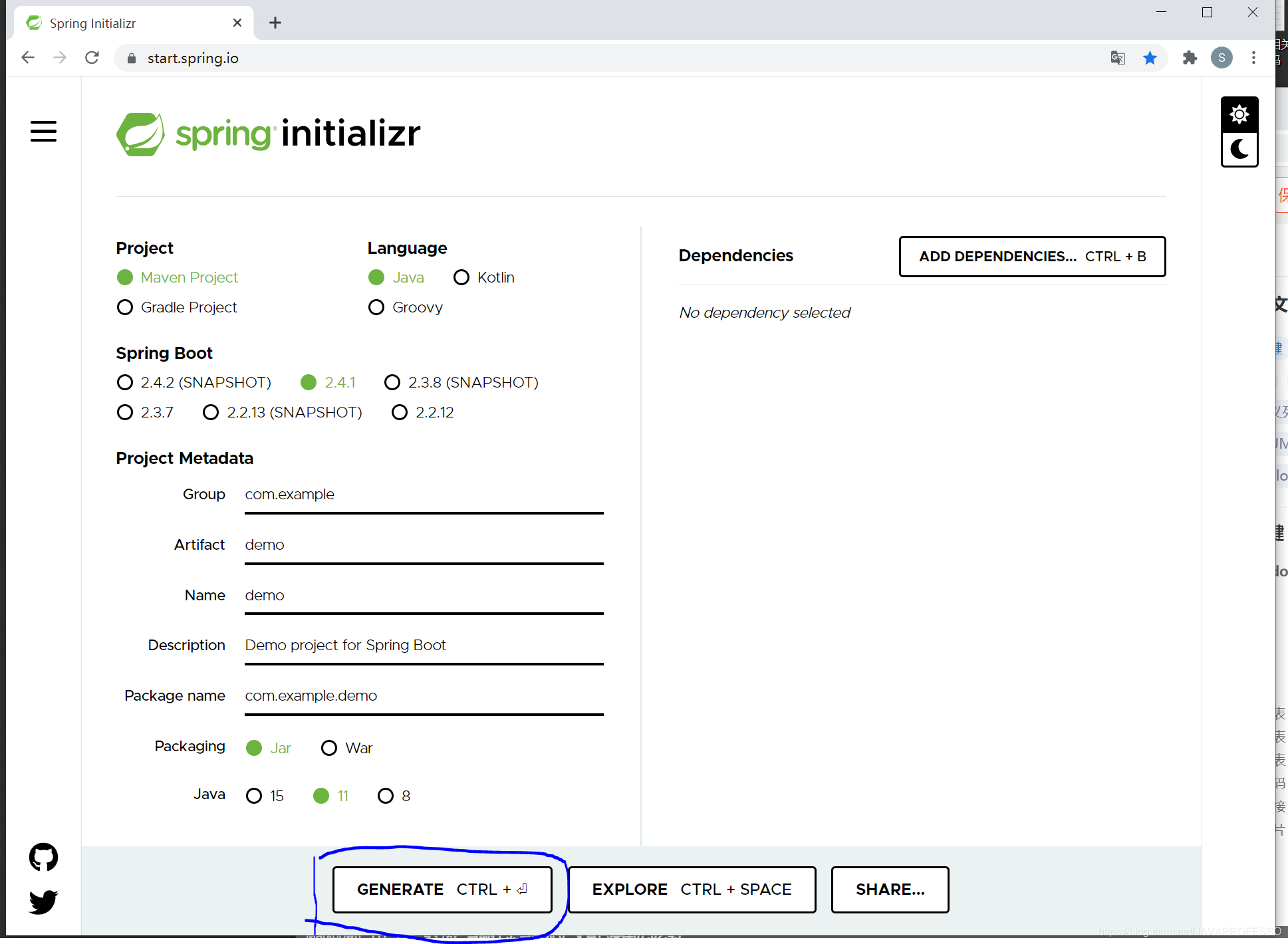1288x944 pixels.
Task: Select Java version 15
Action: pos(265,796)
